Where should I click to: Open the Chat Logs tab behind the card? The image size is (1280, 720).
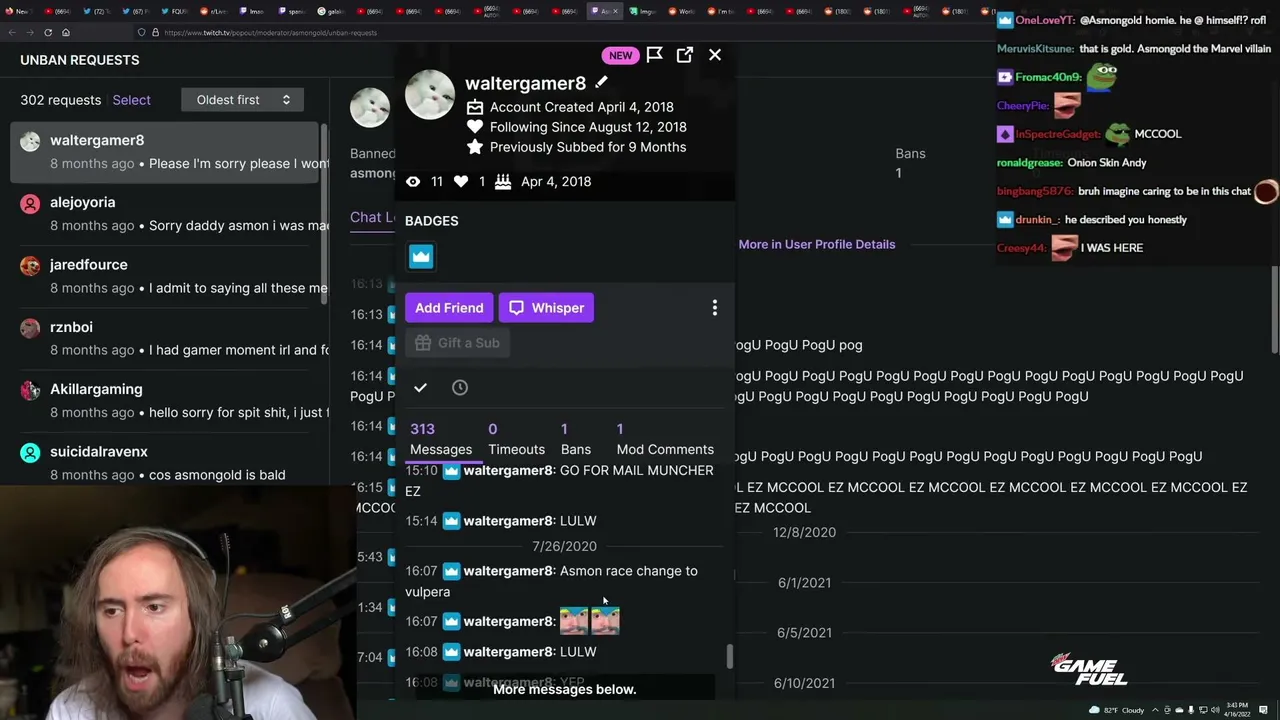373,217
